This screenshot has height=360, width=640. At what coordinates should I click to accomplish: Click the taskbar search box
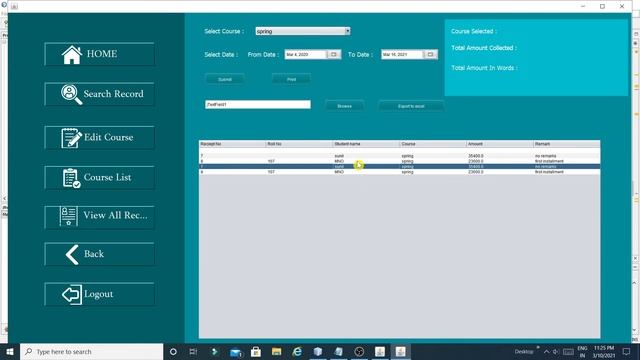pos(91,351)
